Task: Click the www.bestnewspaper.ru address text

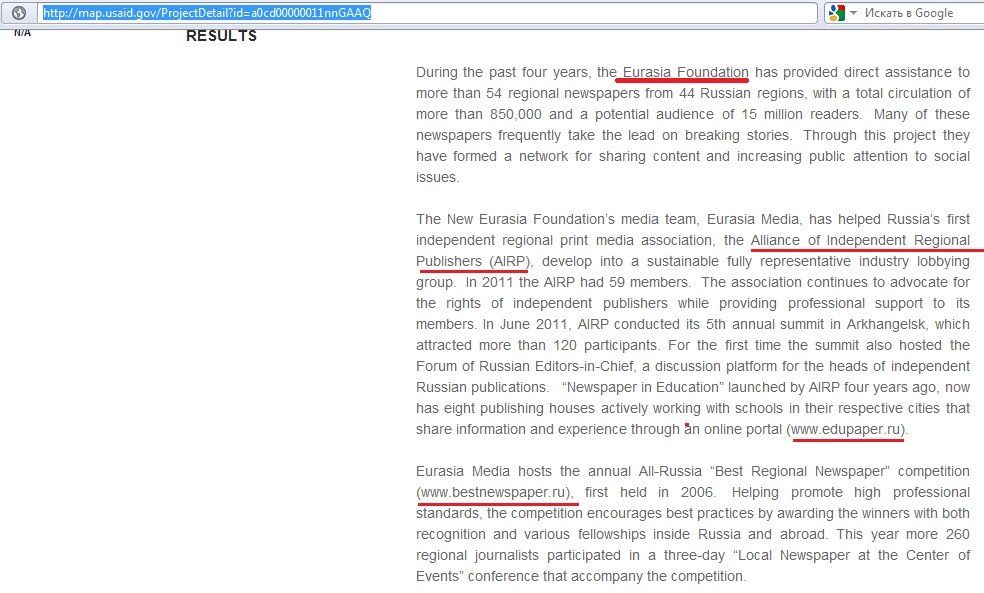Action: [x=495, y=492]
